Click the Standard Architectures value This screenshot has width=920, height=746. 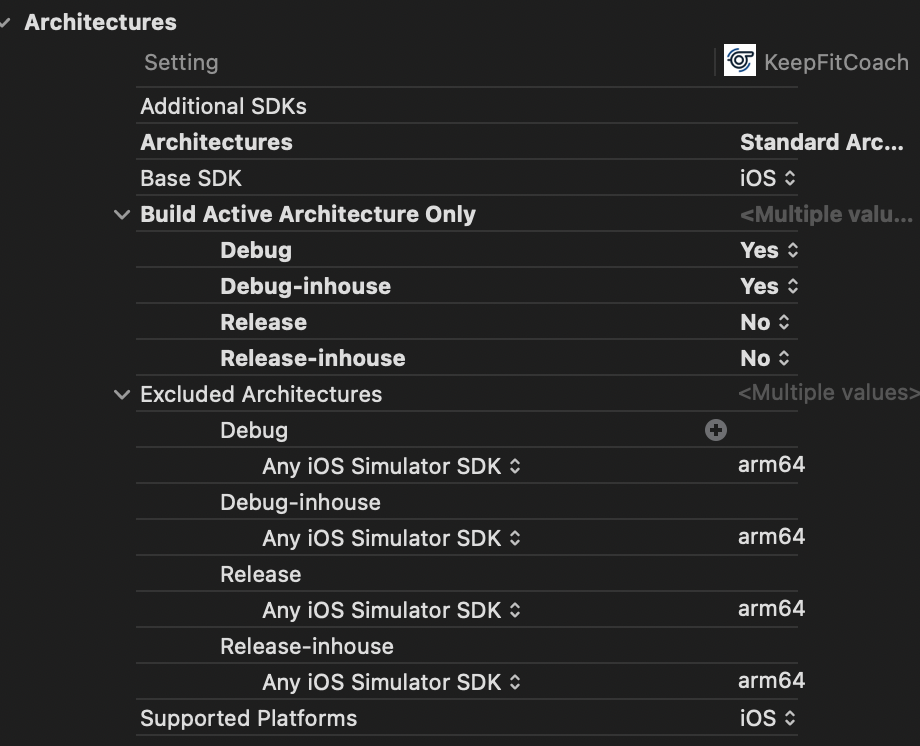pyautogui.click(x=822, y=142)
